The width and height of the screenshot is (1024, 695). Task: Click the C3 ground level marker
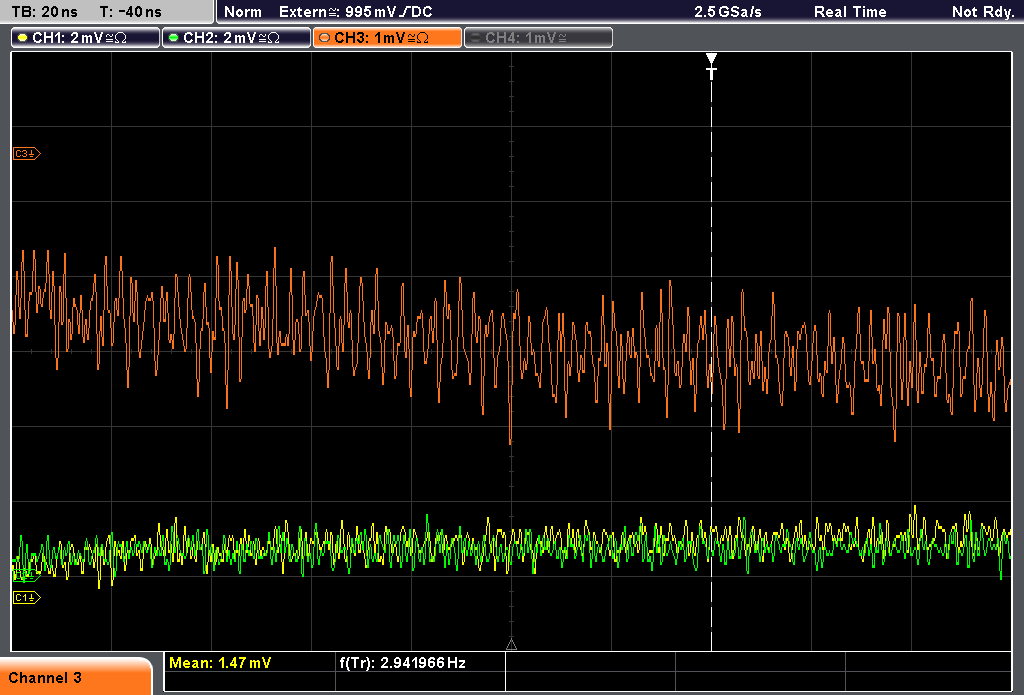coord(27,154)
